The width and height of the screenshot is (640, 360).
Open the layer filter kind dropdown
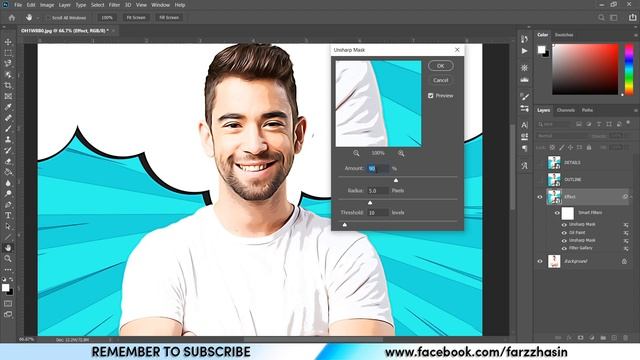point(554,124)
